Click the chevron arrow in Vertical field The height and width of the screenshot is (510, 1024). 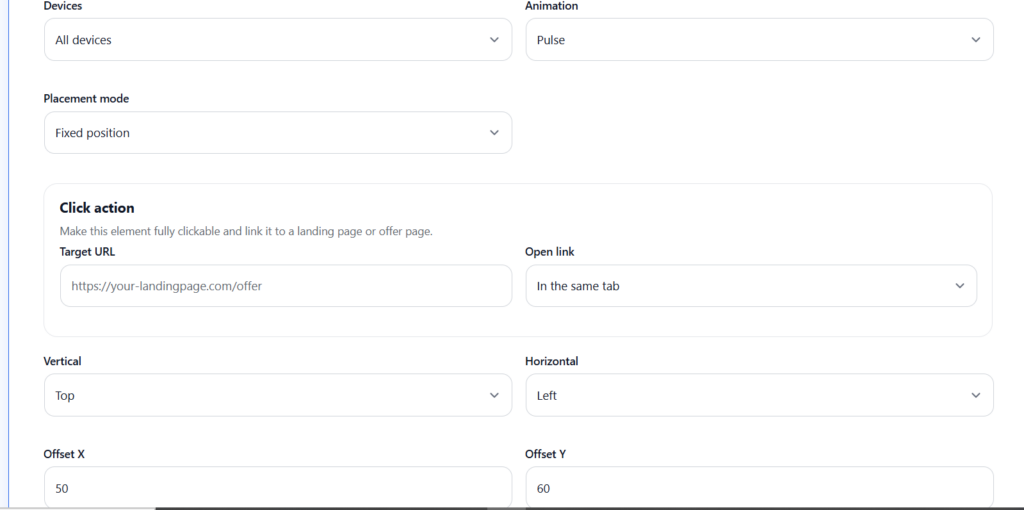(x=494, y=396)
